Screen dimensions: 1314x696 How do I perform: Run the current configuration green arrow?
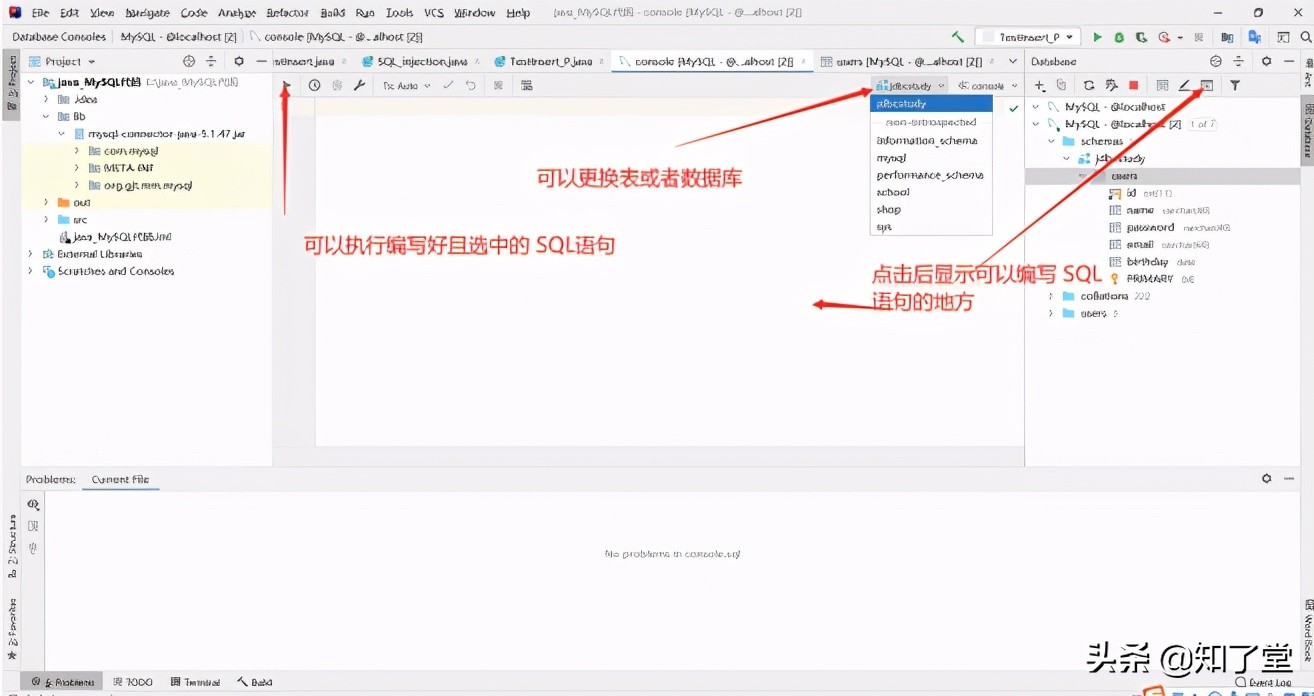(x=1097, y=37)
